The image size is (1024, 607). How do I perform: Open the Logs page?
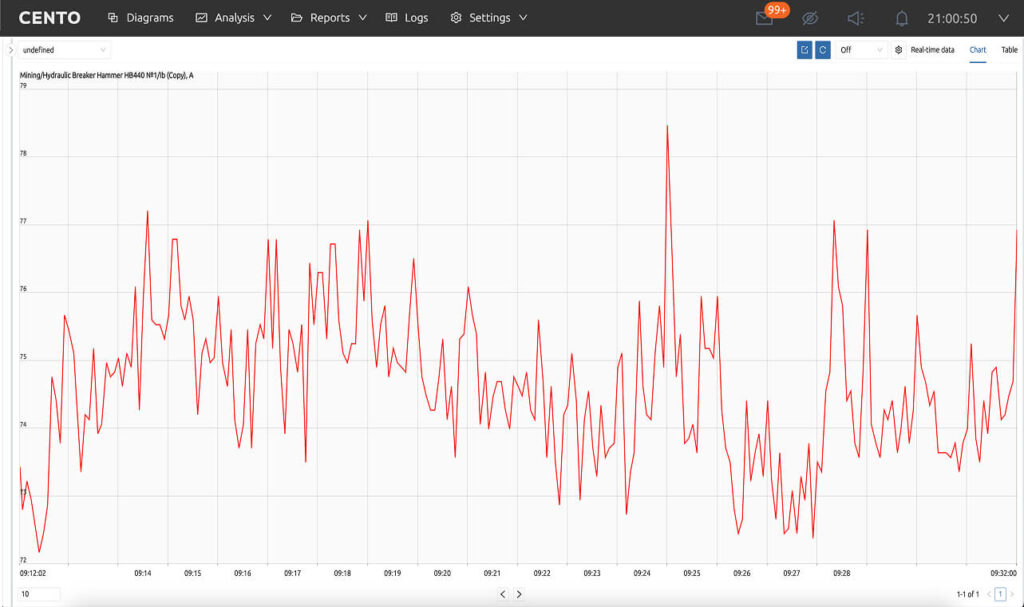point(407,18)
